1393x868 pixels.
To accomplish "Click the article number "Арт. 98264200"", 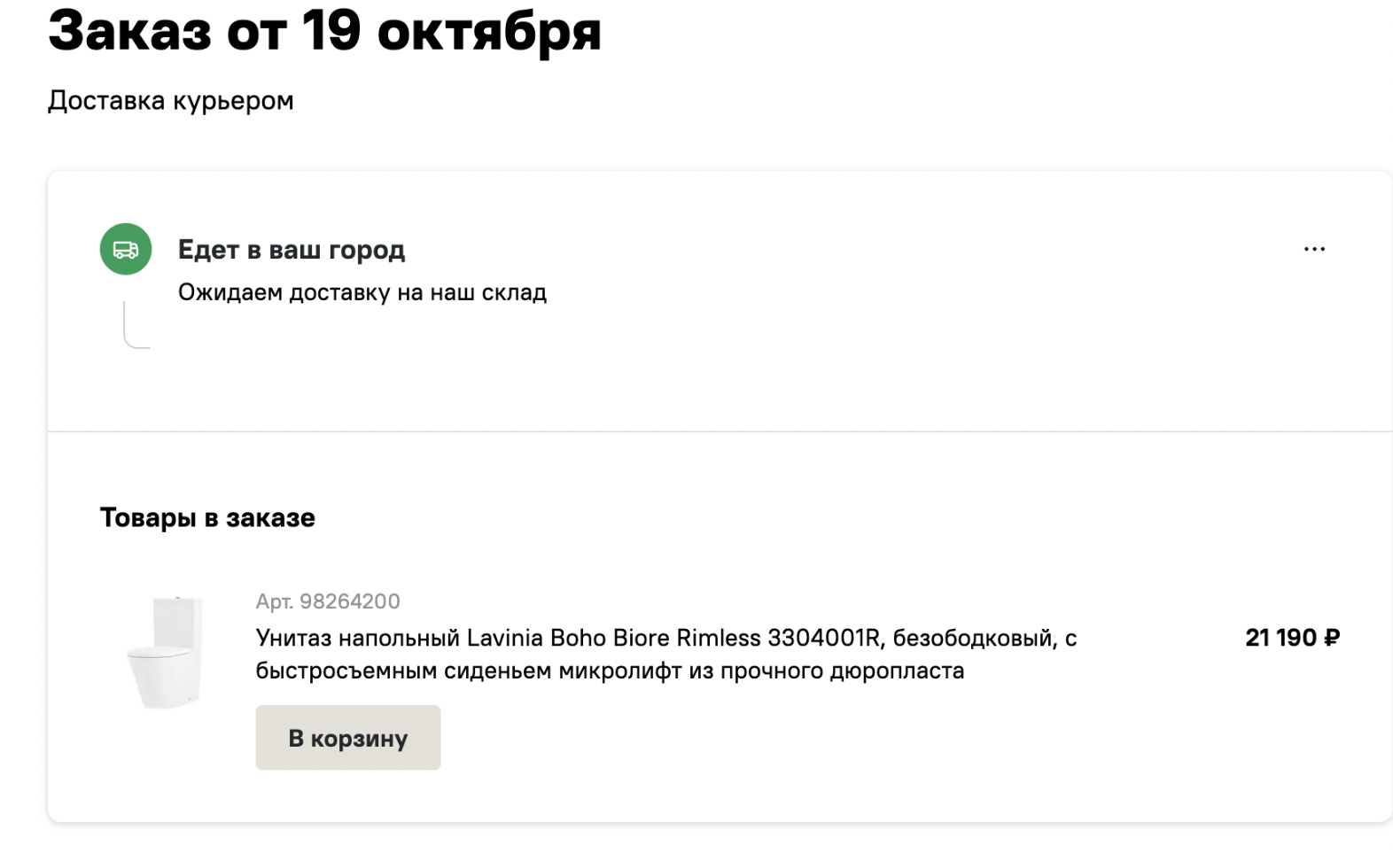I will (328, 601).
